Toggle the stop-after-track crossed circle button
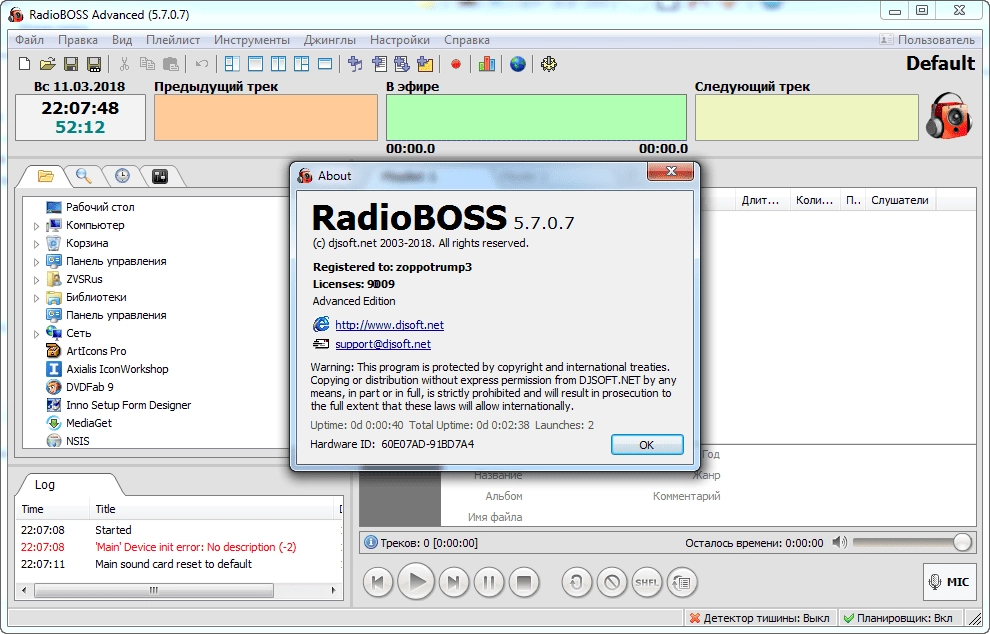Viewport: 990px width, 634px height. coord(612,582)
